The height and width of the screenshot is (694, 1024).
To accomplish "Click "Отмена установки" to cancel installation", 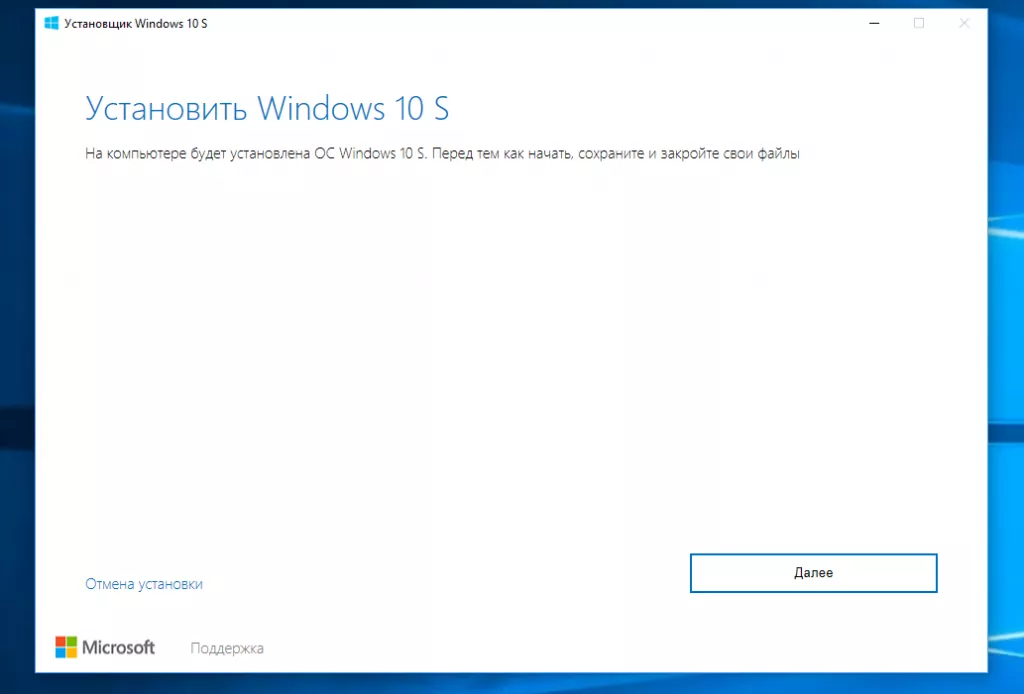I will [144, 583].
